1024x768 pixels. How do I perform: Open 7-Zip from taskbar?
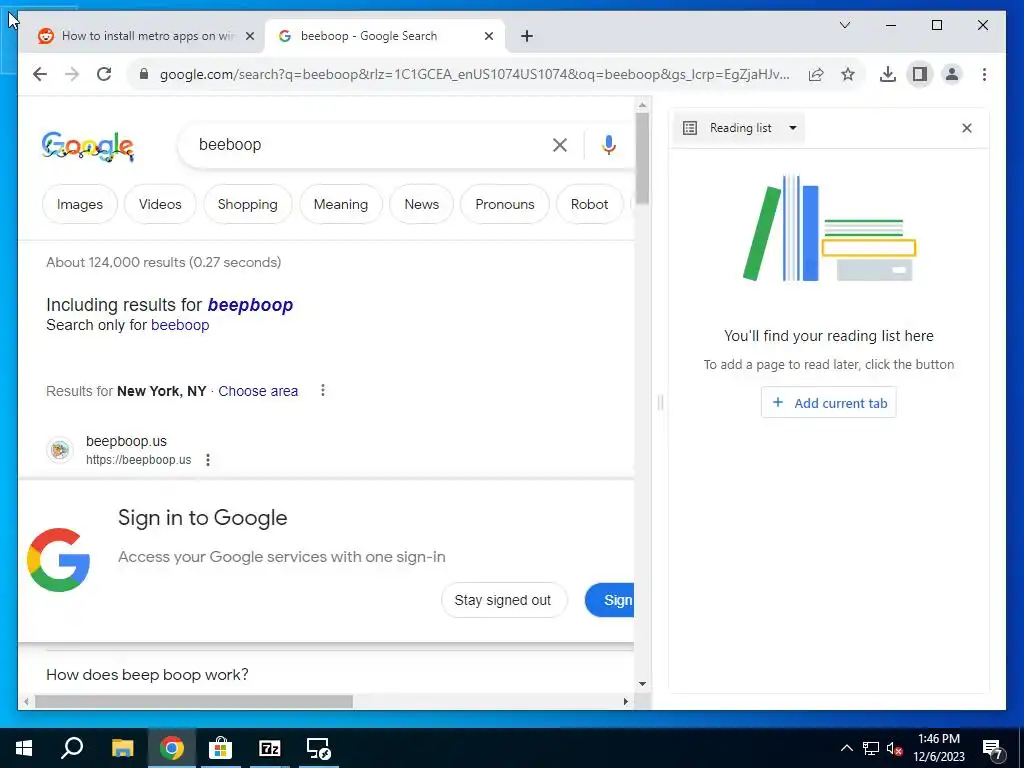point(270,748)
